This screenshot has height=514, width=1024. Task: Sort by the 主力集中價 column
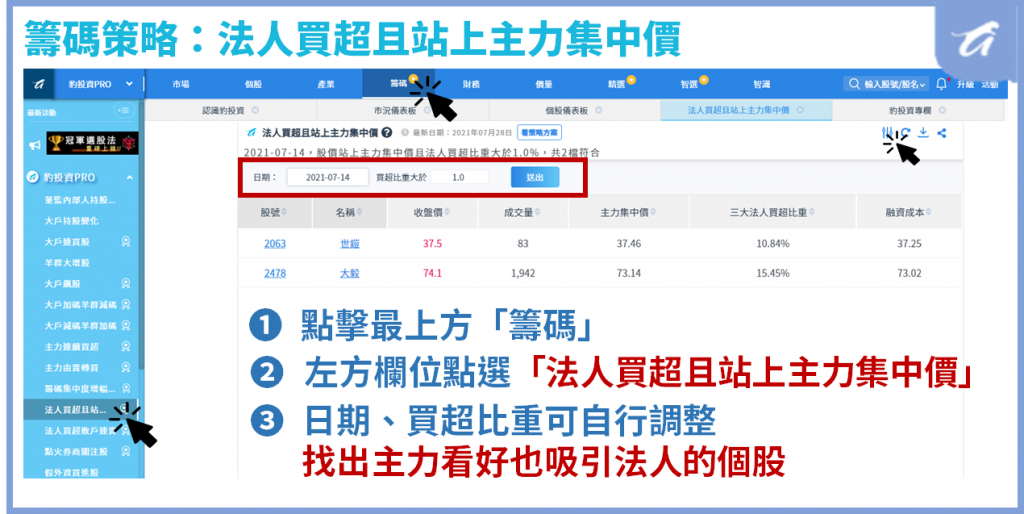coord(628,213)
